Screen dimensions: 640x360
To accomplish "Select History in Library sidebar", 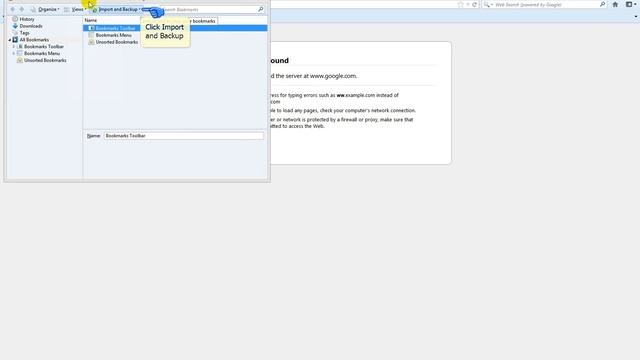I will [x=27, y=19].
